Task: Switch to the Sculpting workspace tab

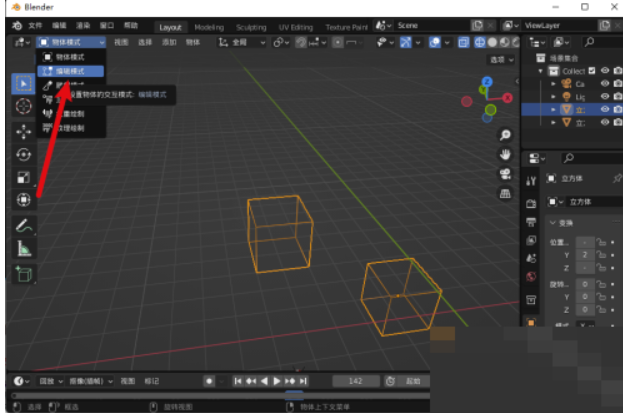Action: tap(251, 27)
